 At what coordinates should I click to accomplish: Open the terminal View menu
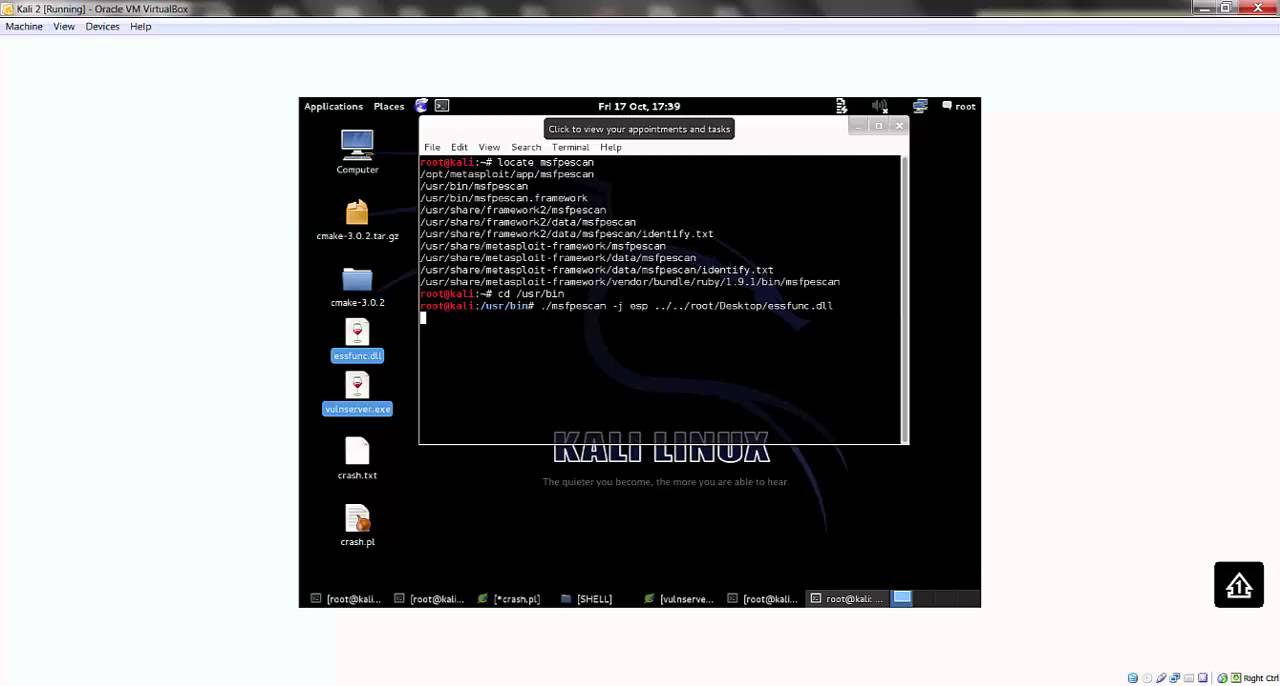pyautogui.click(x=489, y=147)
